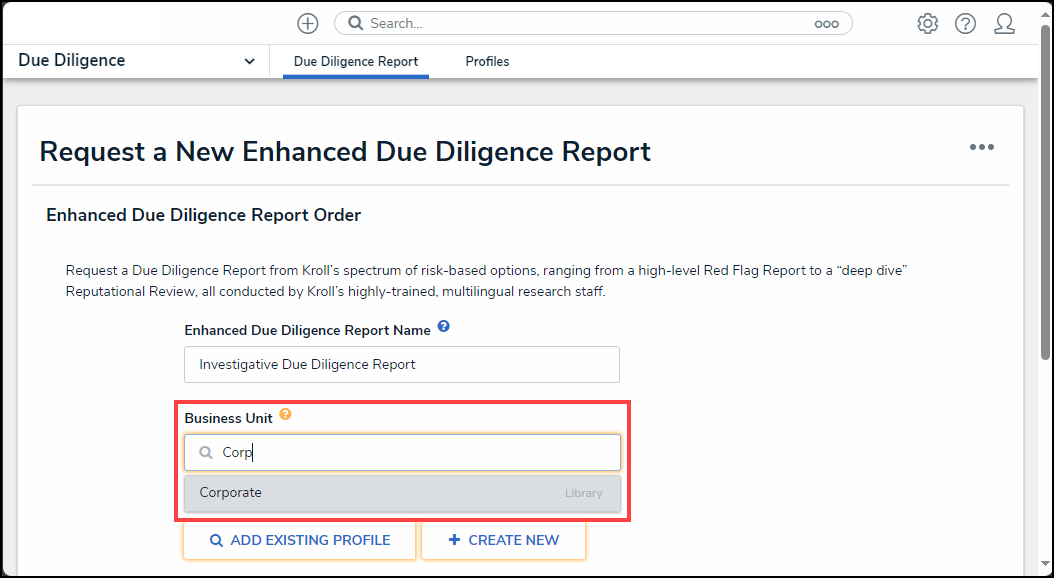Image resolution: width=1054 pixels, height=578 pixels.
Task: Click the plus create icon in top bar
Action: 308,24
